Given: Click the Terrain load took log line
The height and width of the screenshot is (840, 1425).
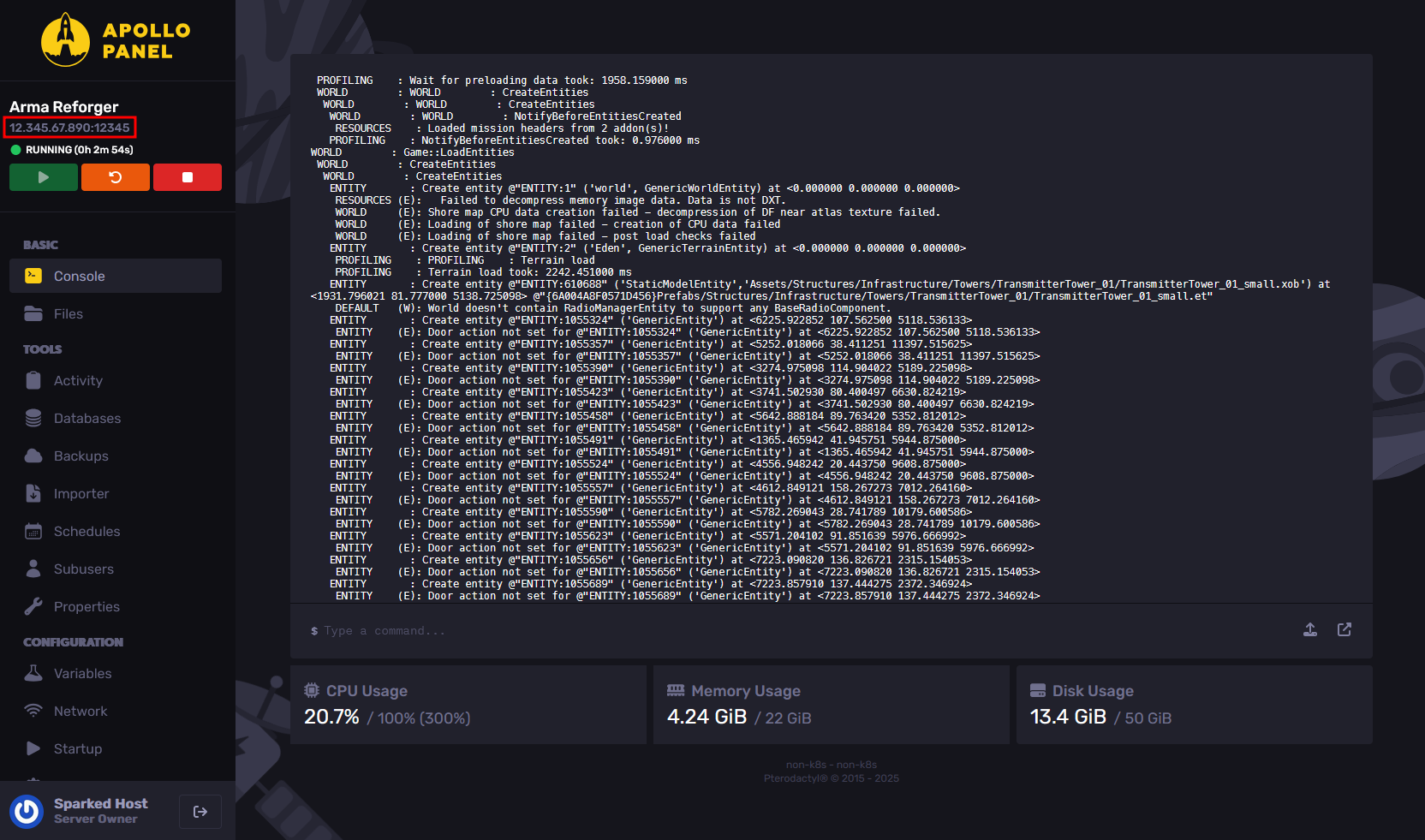Looking at the screenshot, I should tap(483, 272).
